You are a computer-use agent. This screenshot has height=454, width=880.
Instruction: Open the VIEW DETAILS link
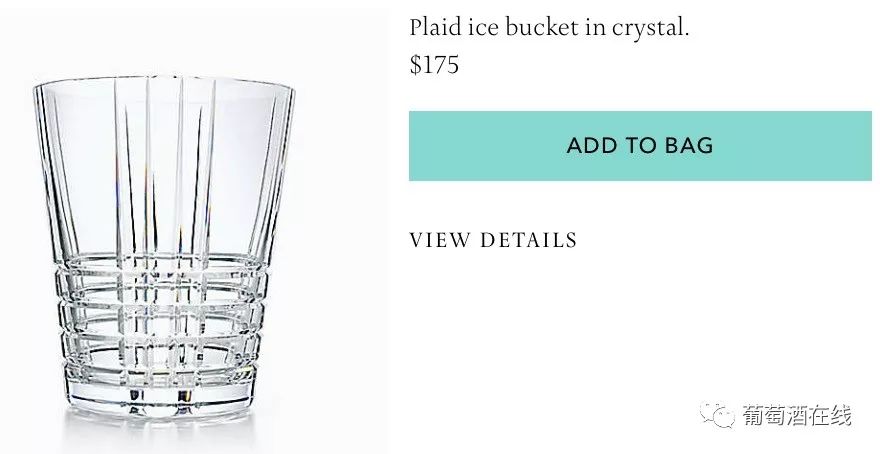click(x=493, y=240)
